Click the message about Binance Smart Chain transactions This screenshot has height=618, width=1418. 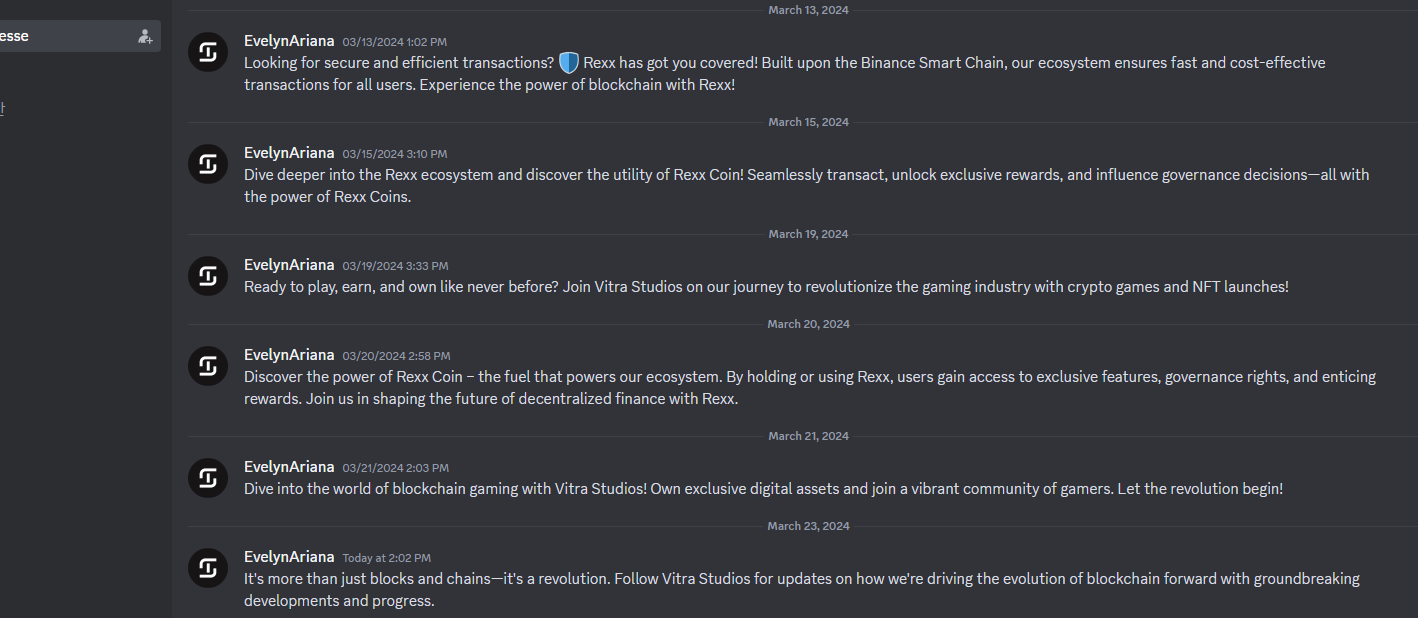pos(785,73)
